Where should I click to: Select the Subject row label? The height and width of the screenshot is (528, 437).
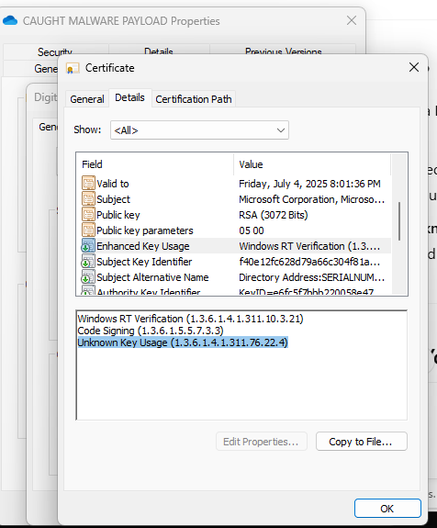pos(113,199)
